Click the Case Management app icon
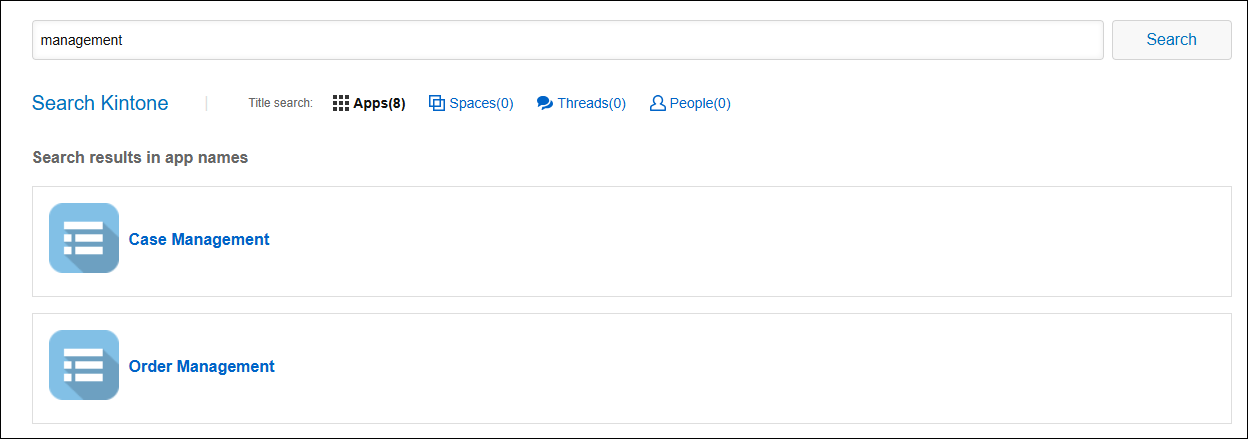The image size is (1248, 439). (84, 238)
